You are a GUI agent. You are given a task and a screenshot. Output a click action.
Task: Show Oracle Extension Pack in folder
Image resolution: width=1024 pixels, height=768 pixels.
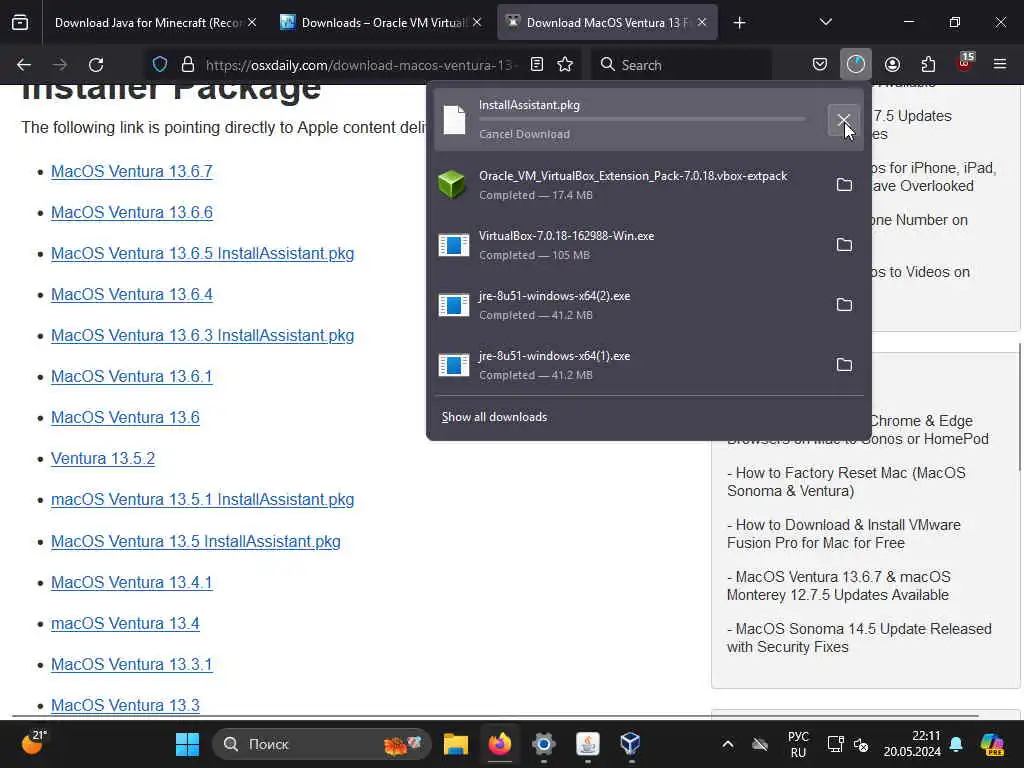844,185
